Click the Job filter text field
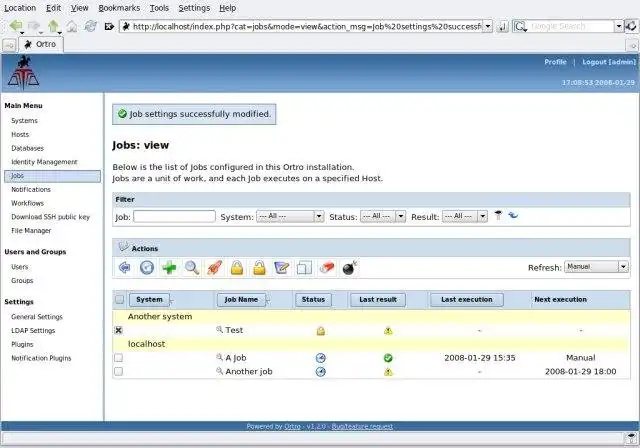640x448 pixels. tap(174, 216)
